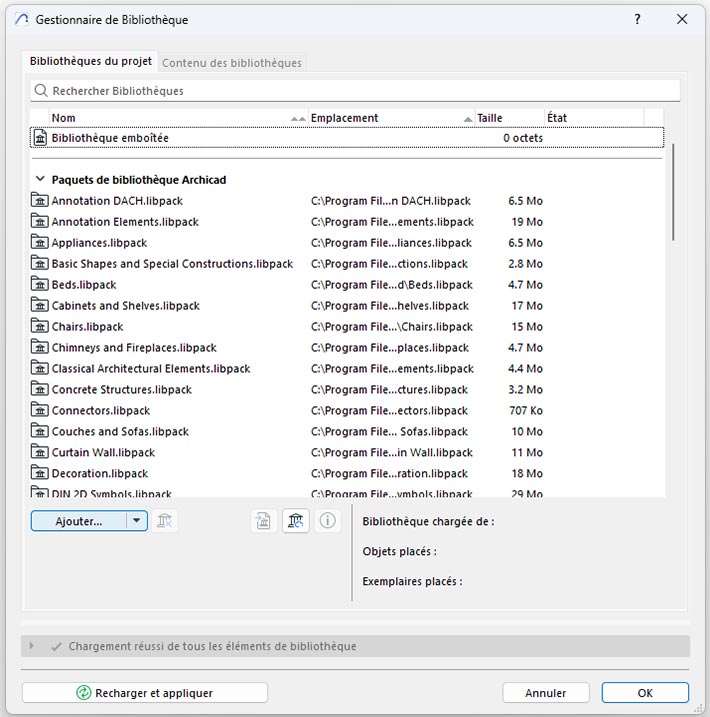Click the Annotation Elements.libpack folder icon

[x=40, y=221]
